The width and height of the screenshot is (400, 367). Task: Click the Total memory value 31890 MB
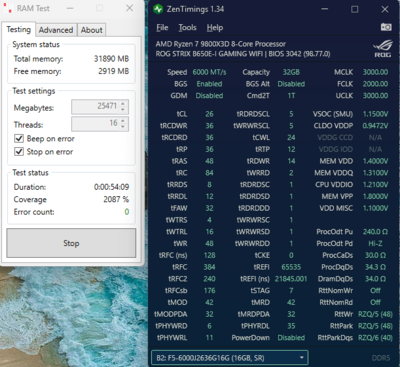pos(111,59)
